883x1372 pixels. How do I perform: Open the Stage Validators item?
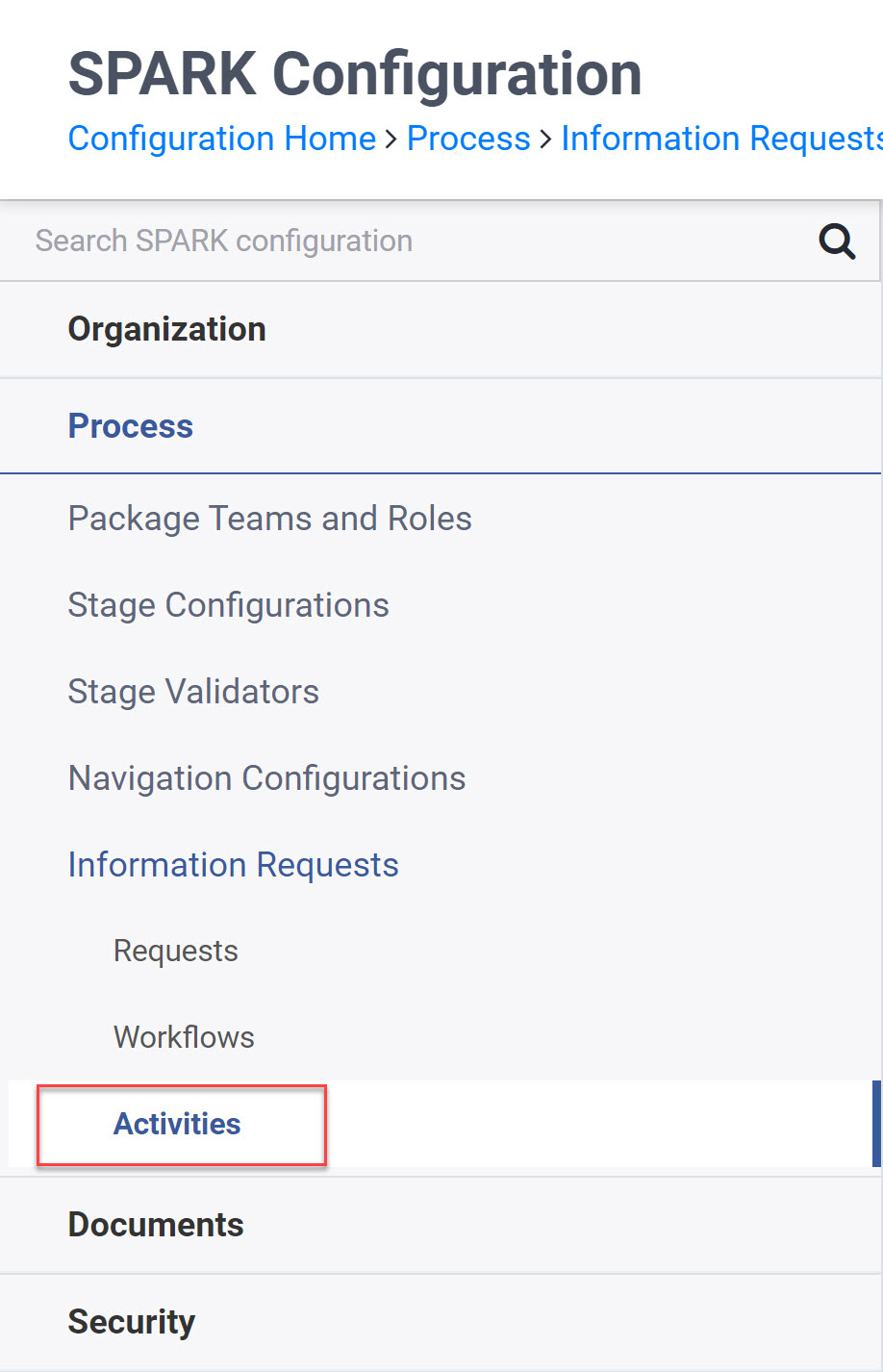coord(193,692)
